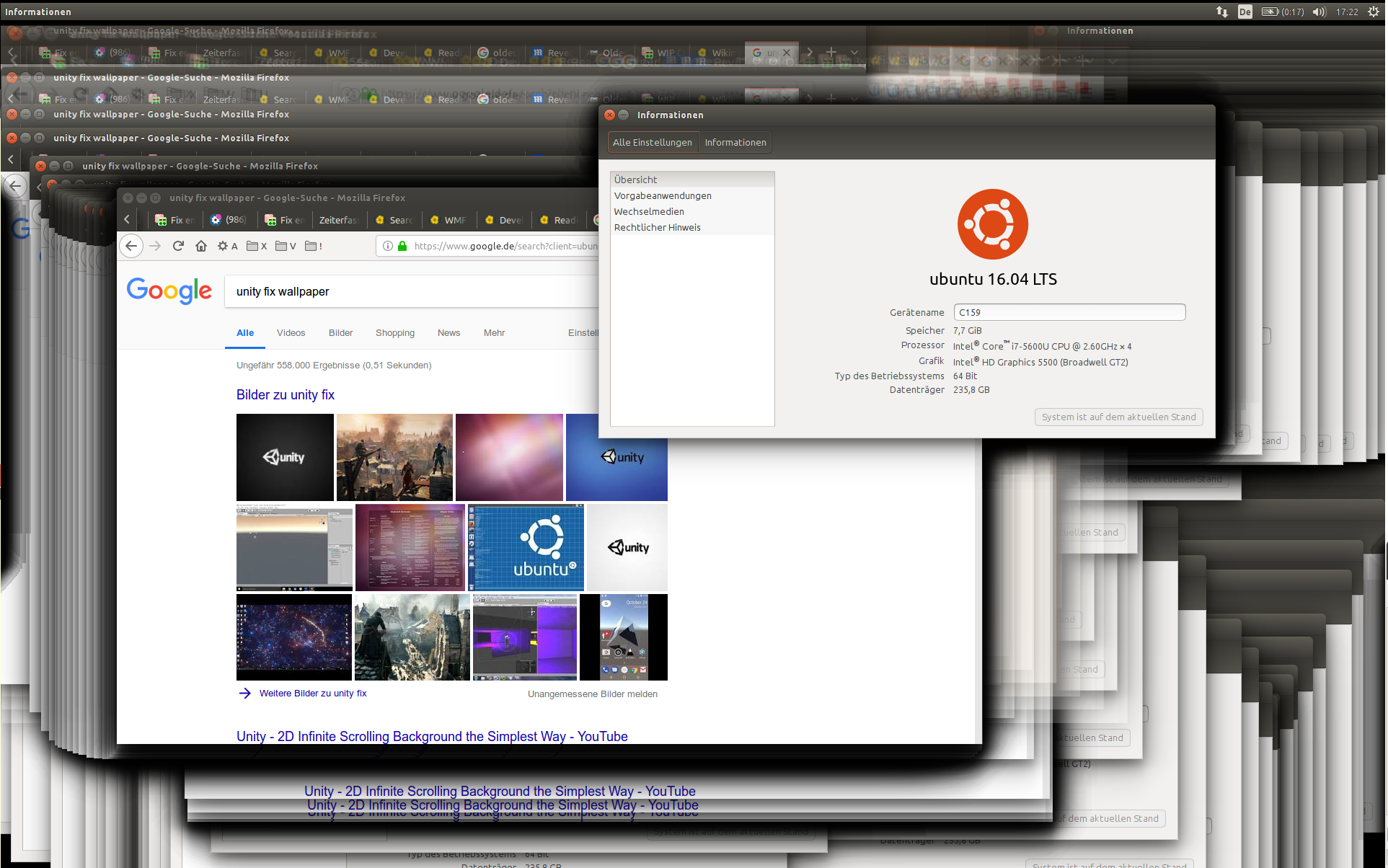Open the blue background Unity logo thumbnail
This screenshot has height=868, width=1388.
(616, 457)
